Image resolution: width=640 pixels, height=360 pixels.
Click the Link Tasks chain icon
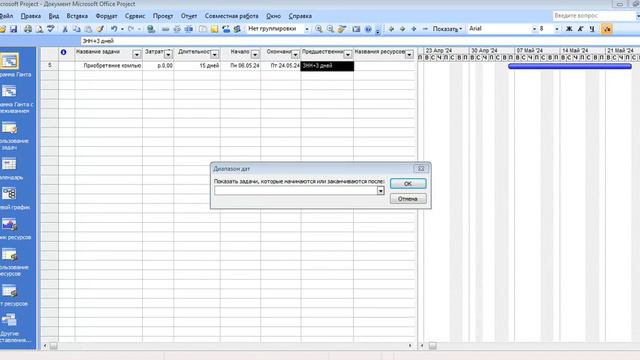165,29
